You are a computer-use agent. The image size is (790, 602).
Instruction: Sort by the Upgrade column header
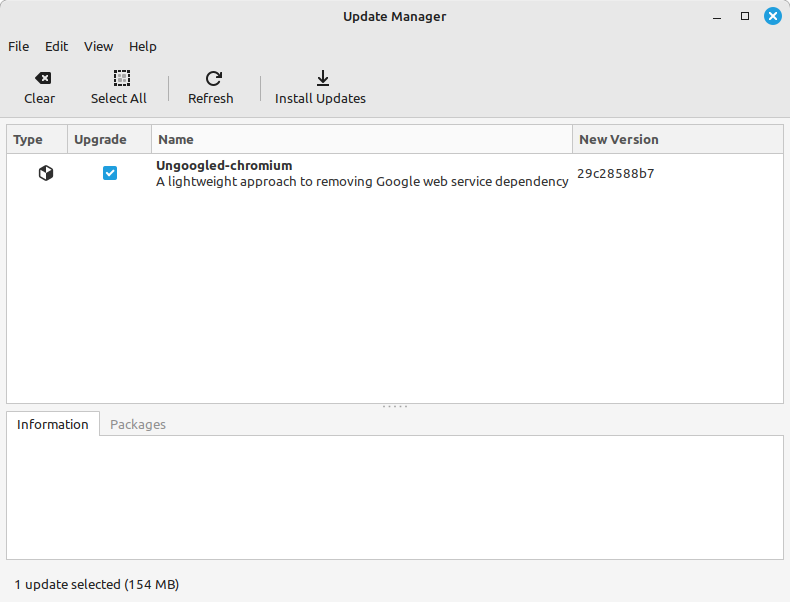[109, 140]
